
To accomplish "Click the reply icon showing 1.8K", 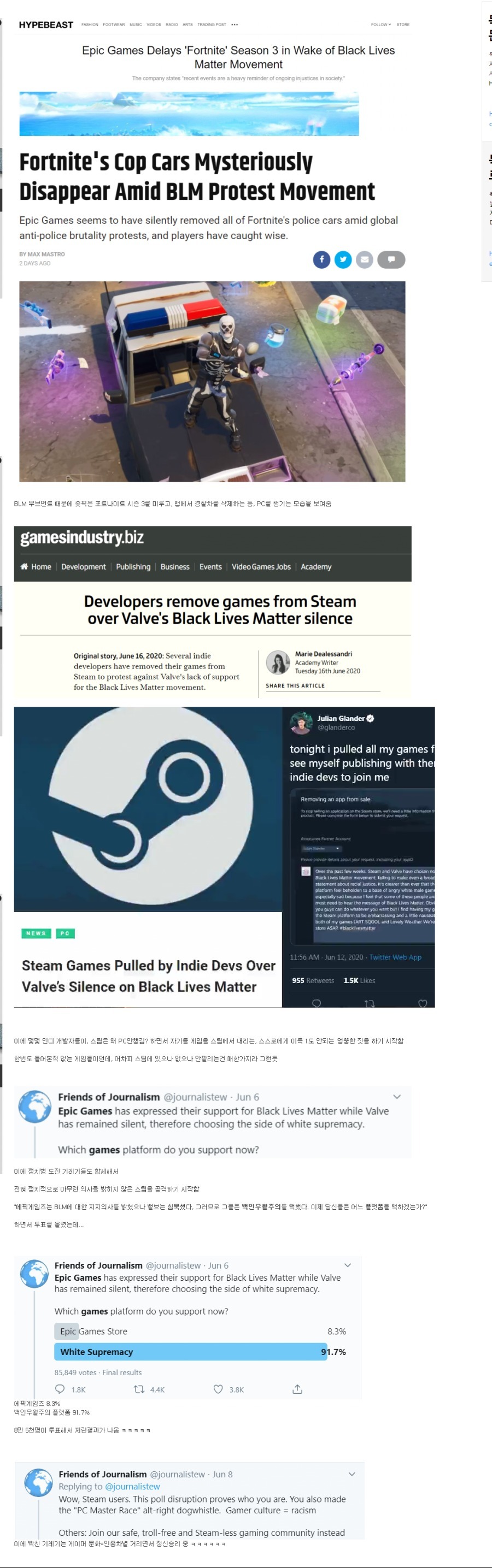I will click(60, 1388).
